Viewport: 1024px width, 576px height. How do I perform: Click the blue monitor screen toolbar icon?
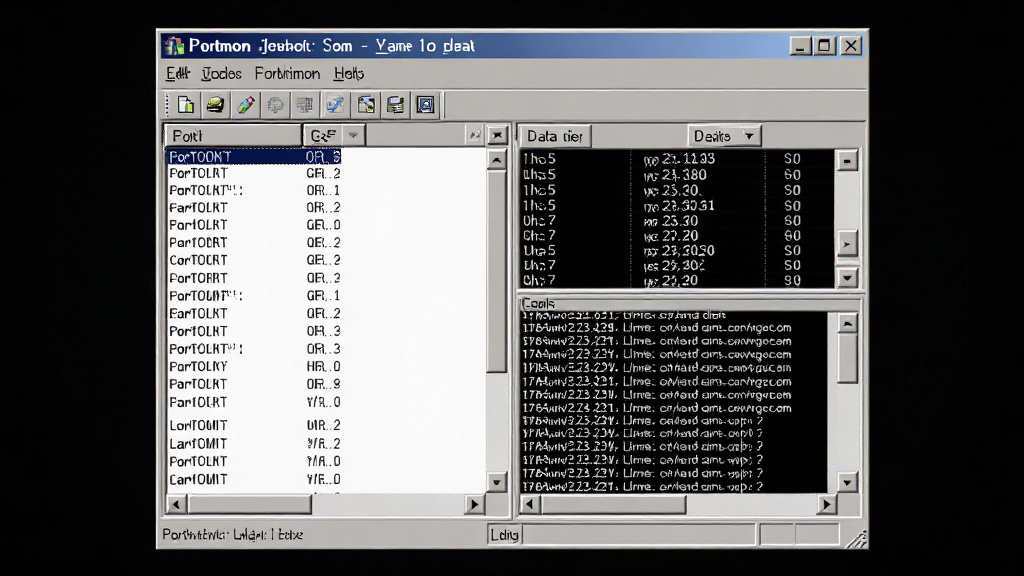(425, 104)
